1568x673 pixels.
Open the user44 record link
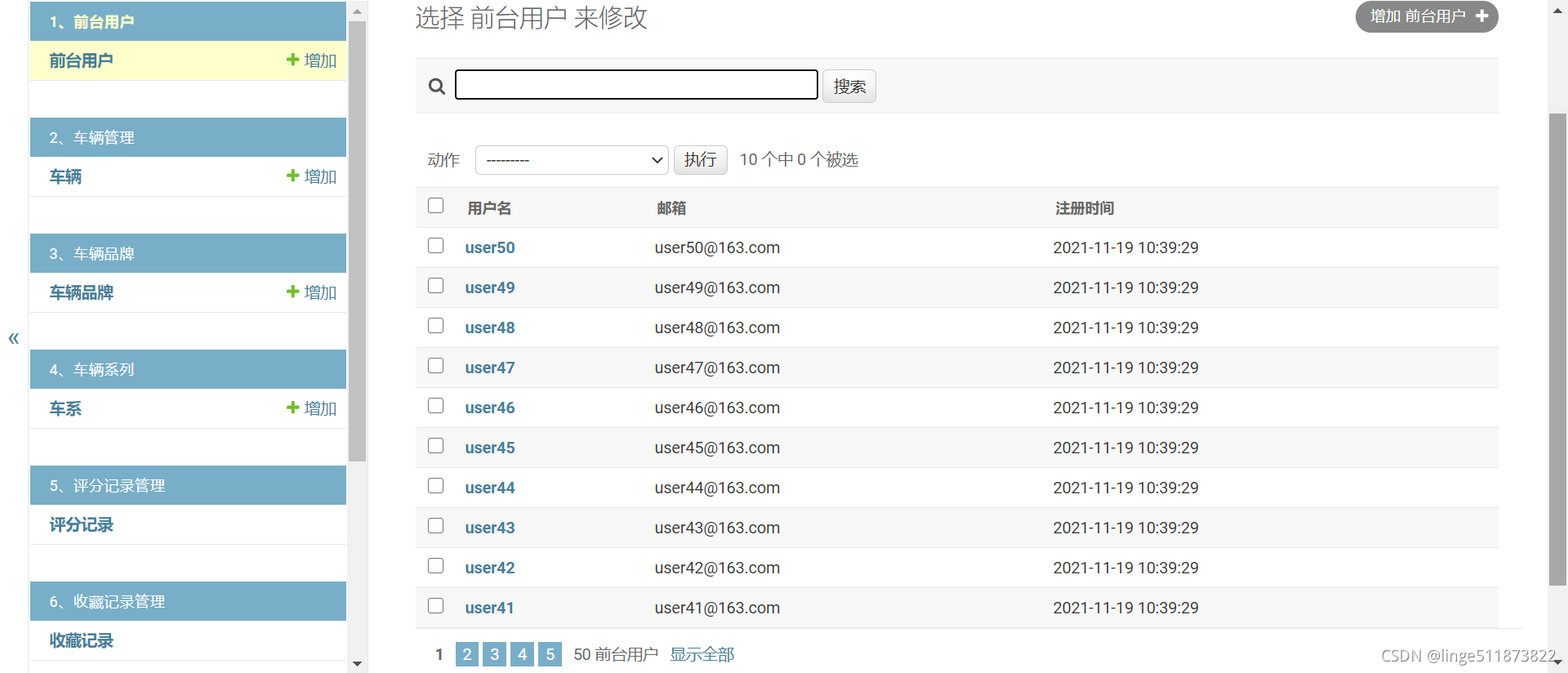(490, 488)
